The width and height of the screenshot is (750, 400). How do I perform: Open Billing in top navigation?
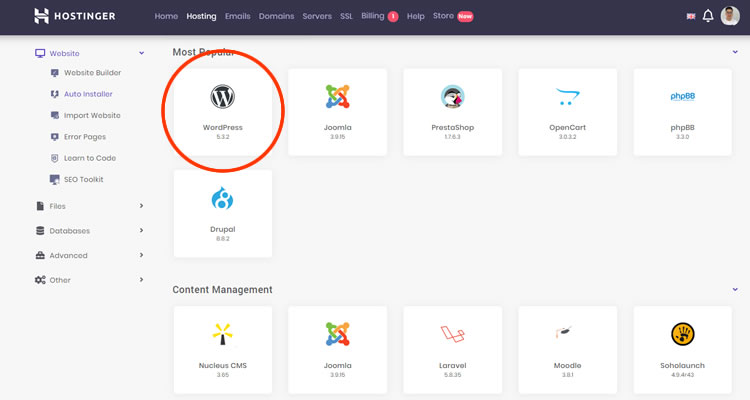point(373,16)
